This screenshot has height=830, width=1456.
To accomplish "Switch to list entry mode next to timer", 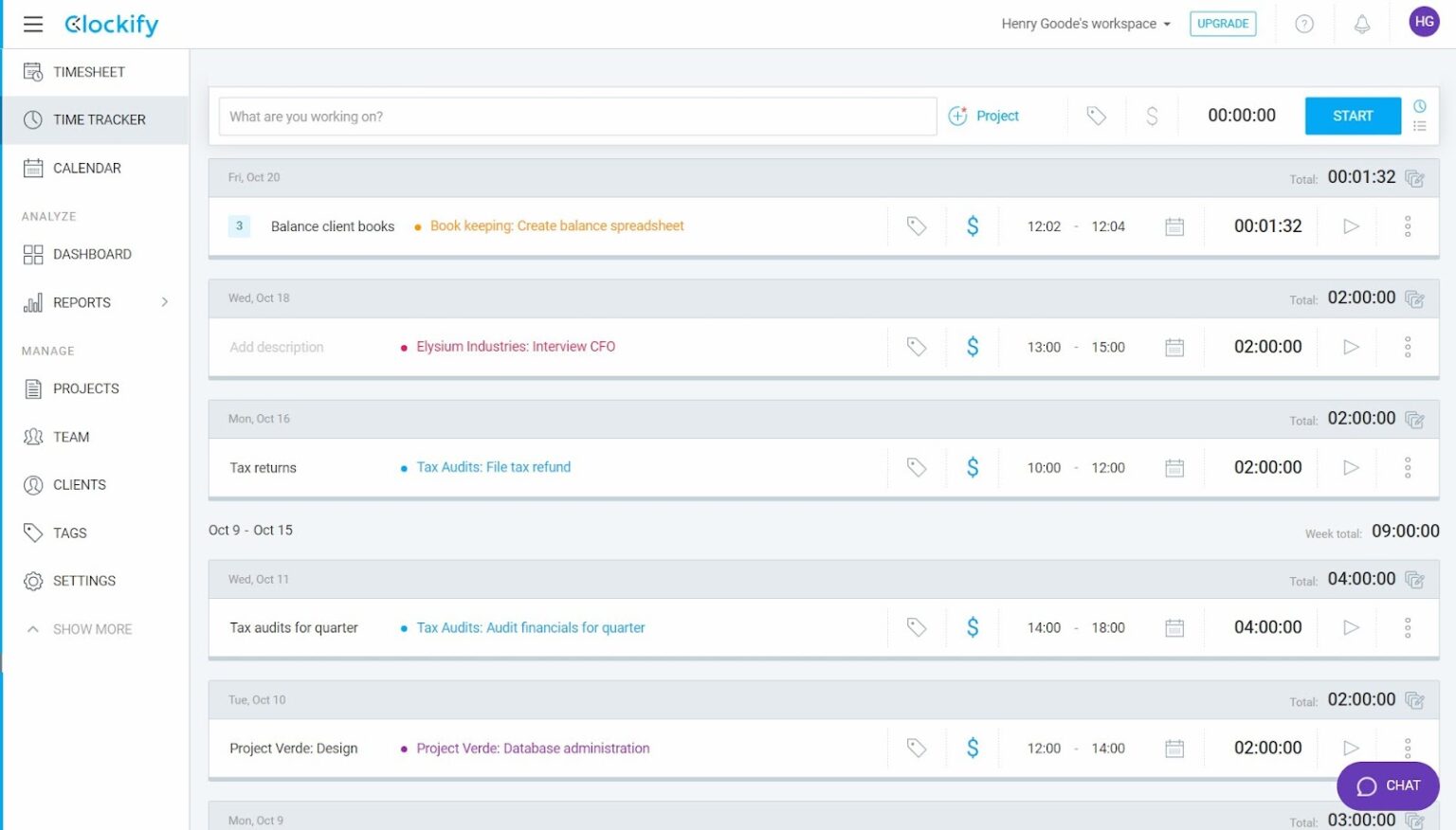I will (x=1420, y=125).
